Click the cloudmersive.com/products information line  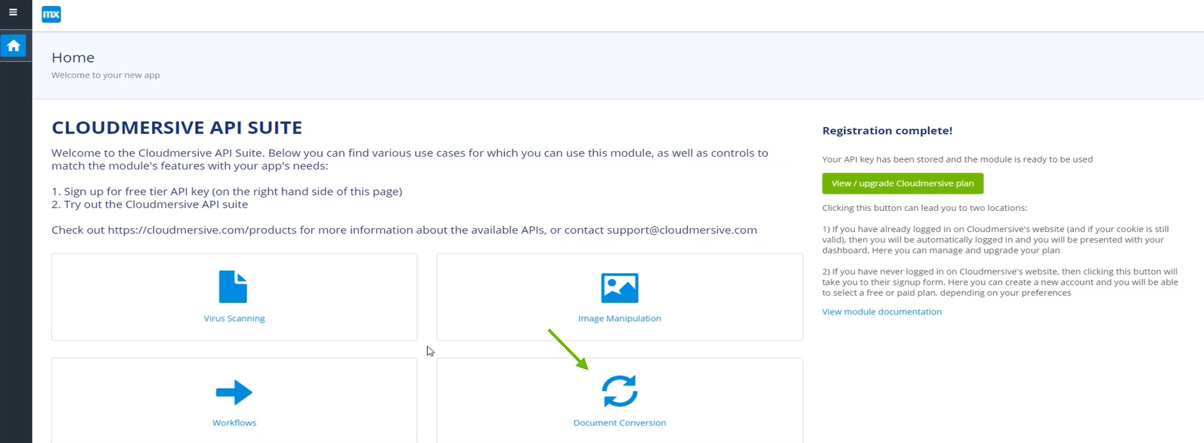404,230
